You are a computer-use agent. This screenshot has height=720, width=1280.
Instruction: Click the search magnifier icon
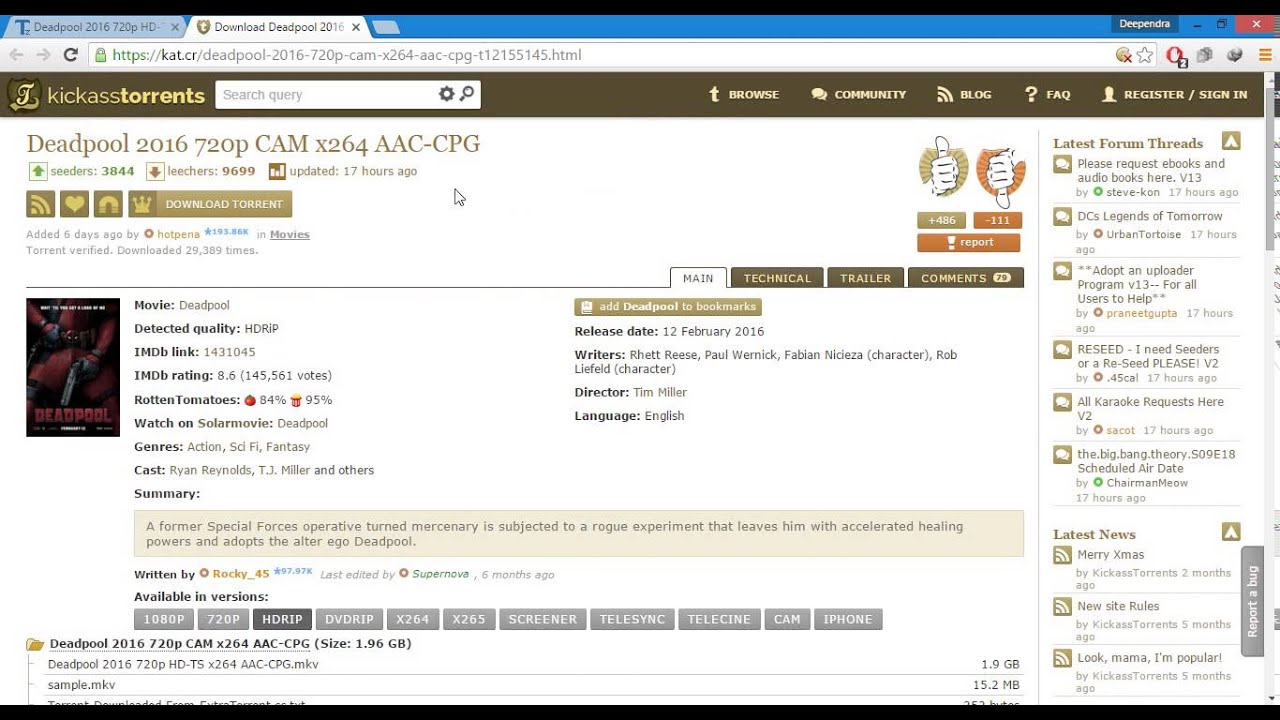[467, 94]
